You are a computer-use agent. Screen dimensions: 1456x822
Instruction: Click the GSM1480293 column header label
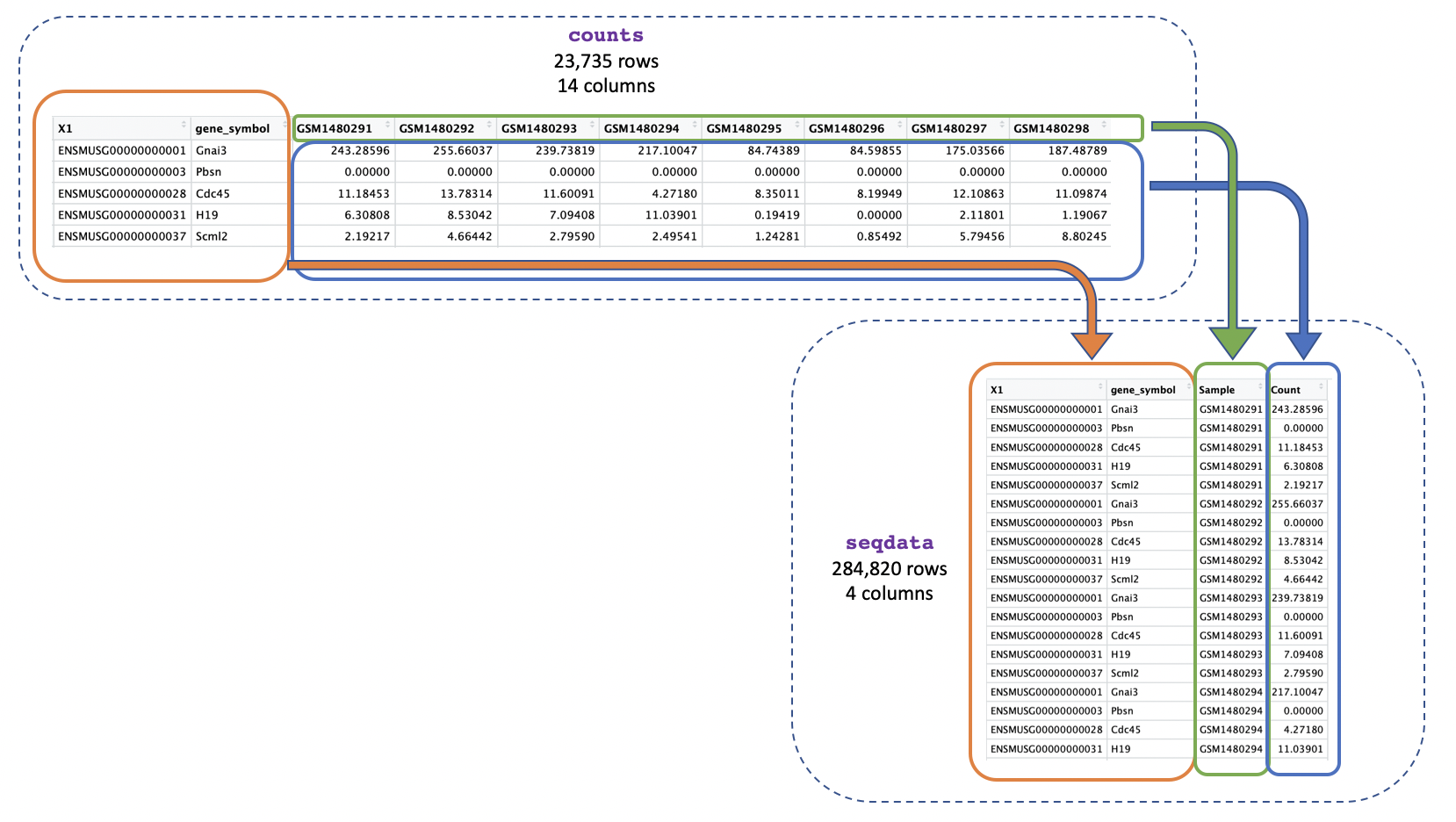539,129
